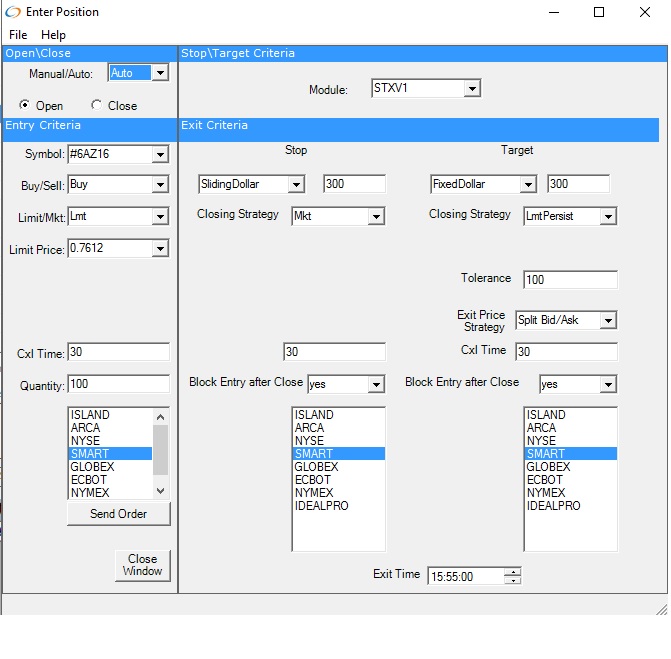Select IDEALPRO in the Stop exchange list

pyautogui.click(x=318, y=506)
